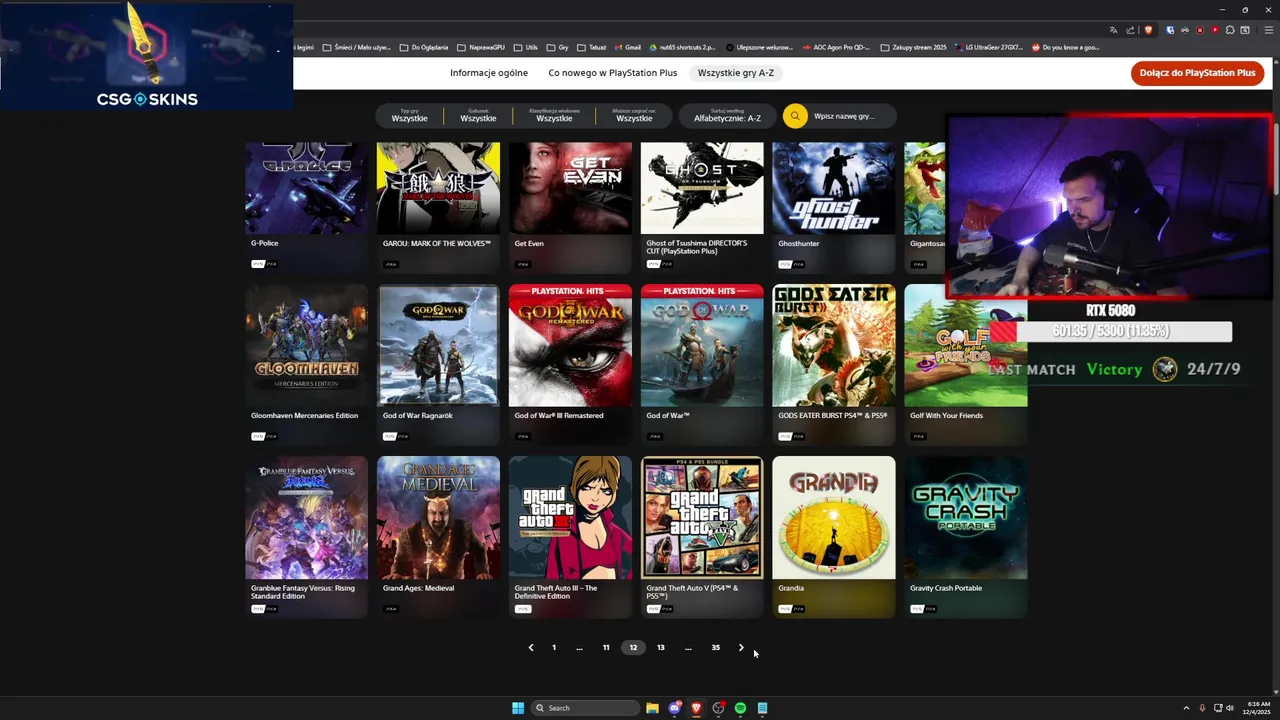
Task: Open the GTA III Definitive Edition cover
Action: [570, 518]
